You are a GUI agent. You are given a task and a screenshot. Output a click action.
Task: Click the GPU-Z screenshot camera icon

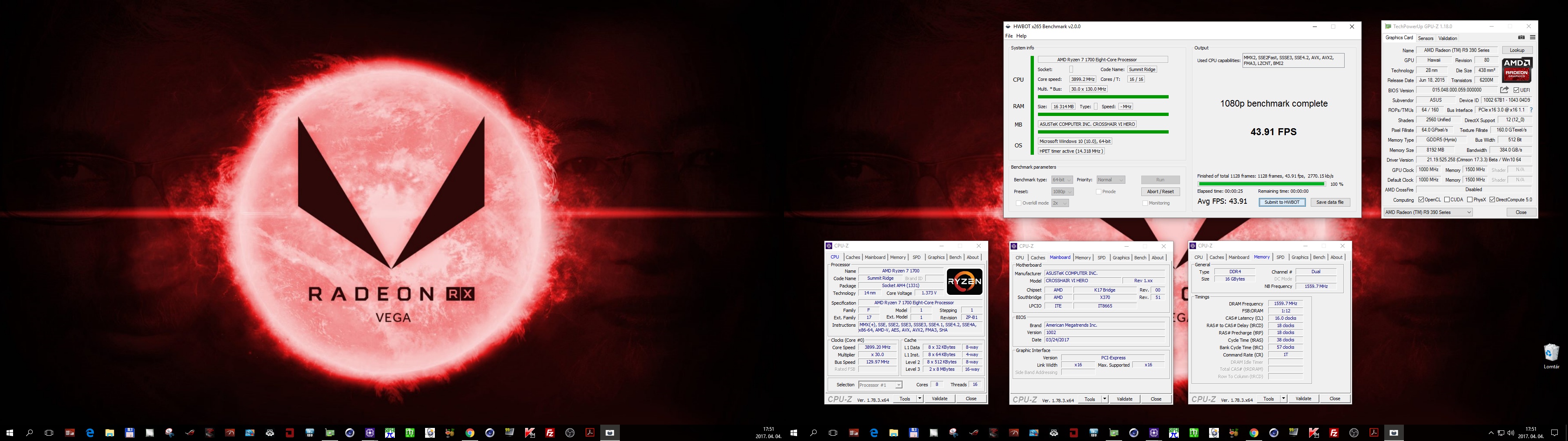[x=1521, y=38]
